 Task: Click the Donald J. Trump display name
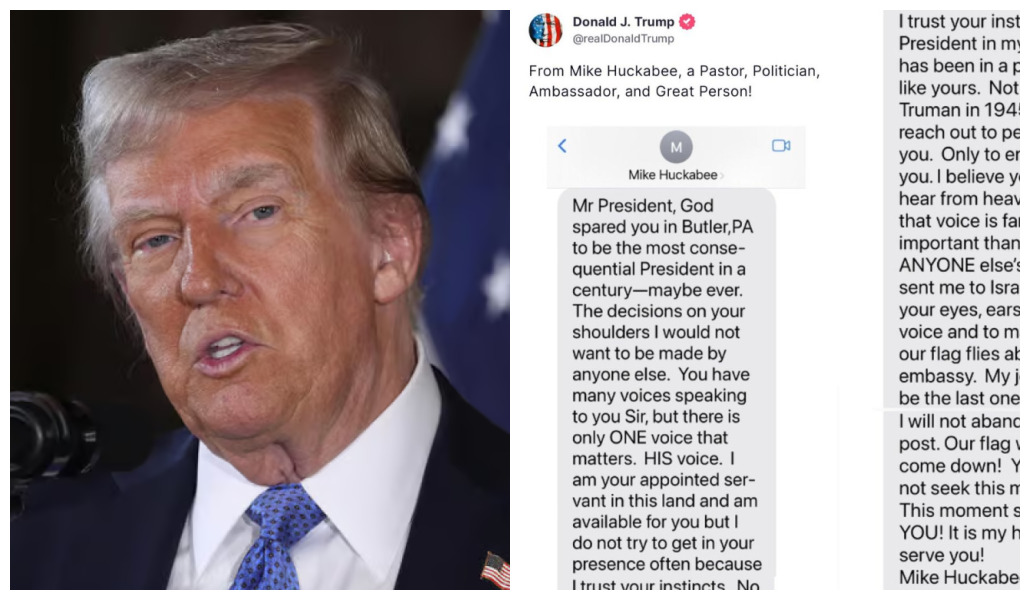pyautogui.click(x=623, y=22)
